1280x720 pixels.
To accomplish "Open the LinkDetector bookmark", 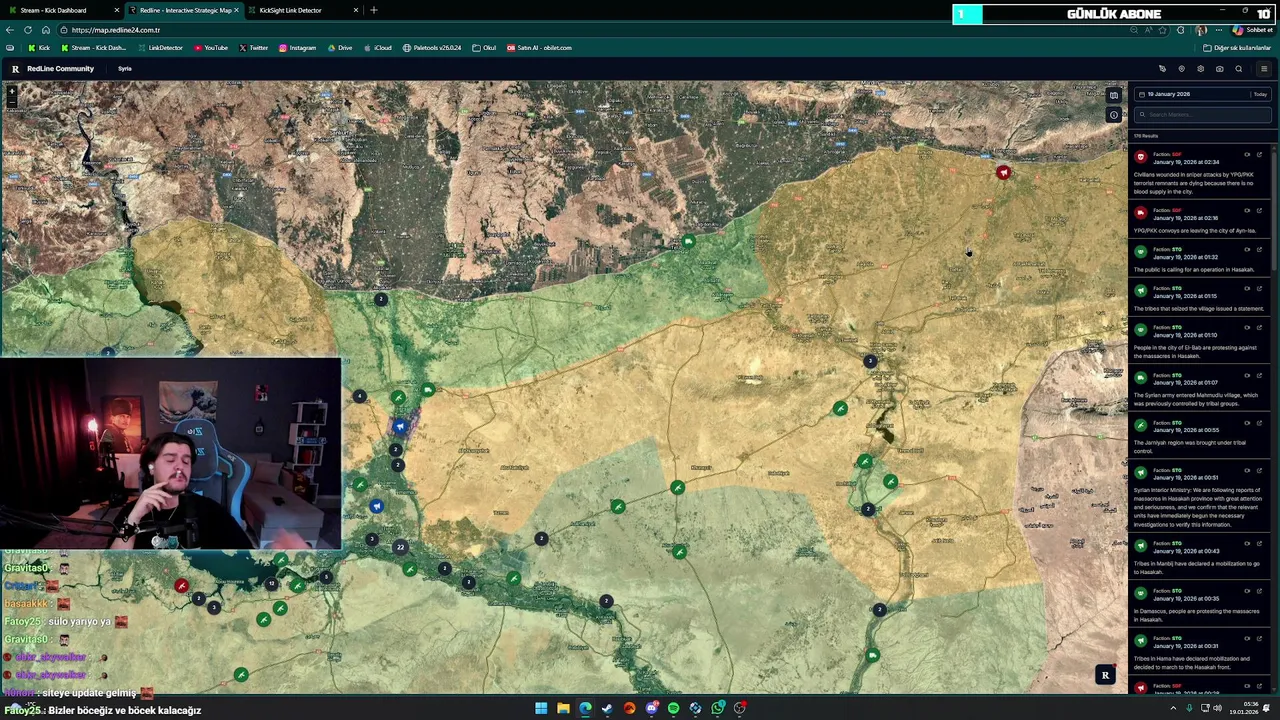I will click(160, 48).
